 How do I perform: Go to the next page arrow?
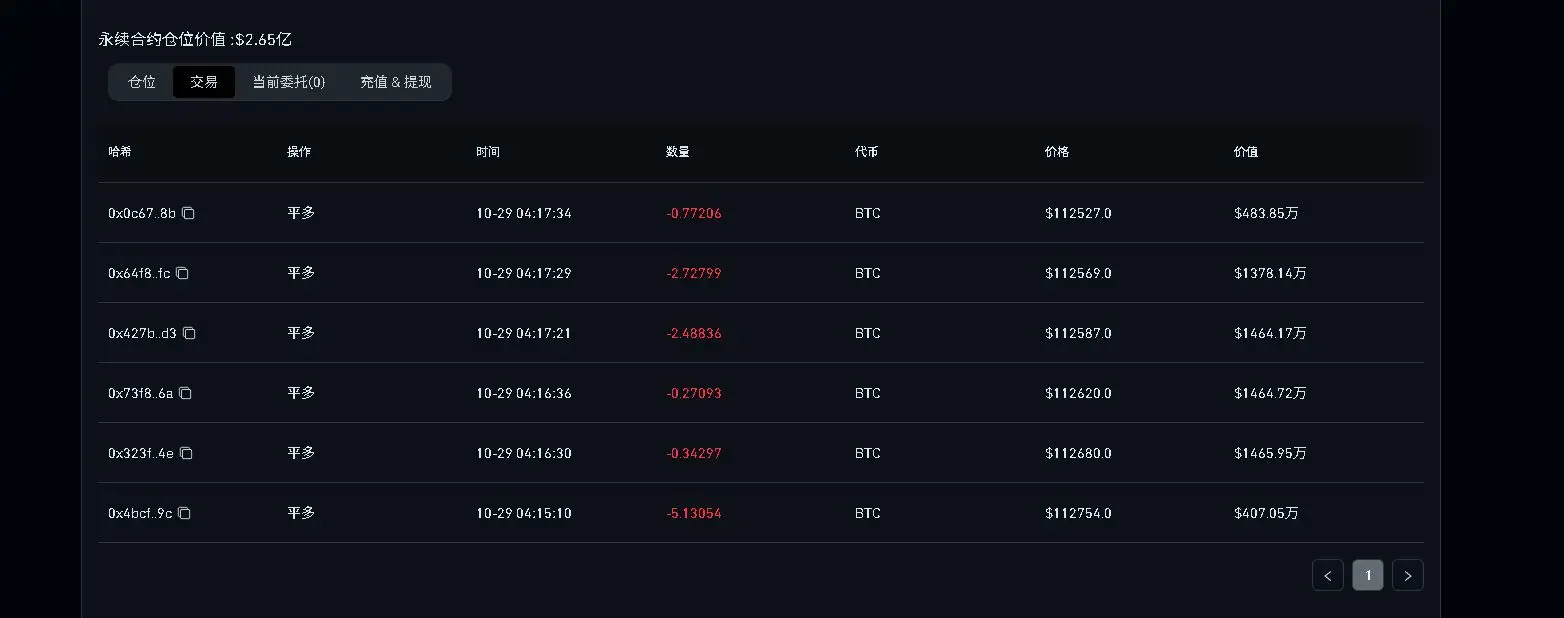click(1407, 575)
